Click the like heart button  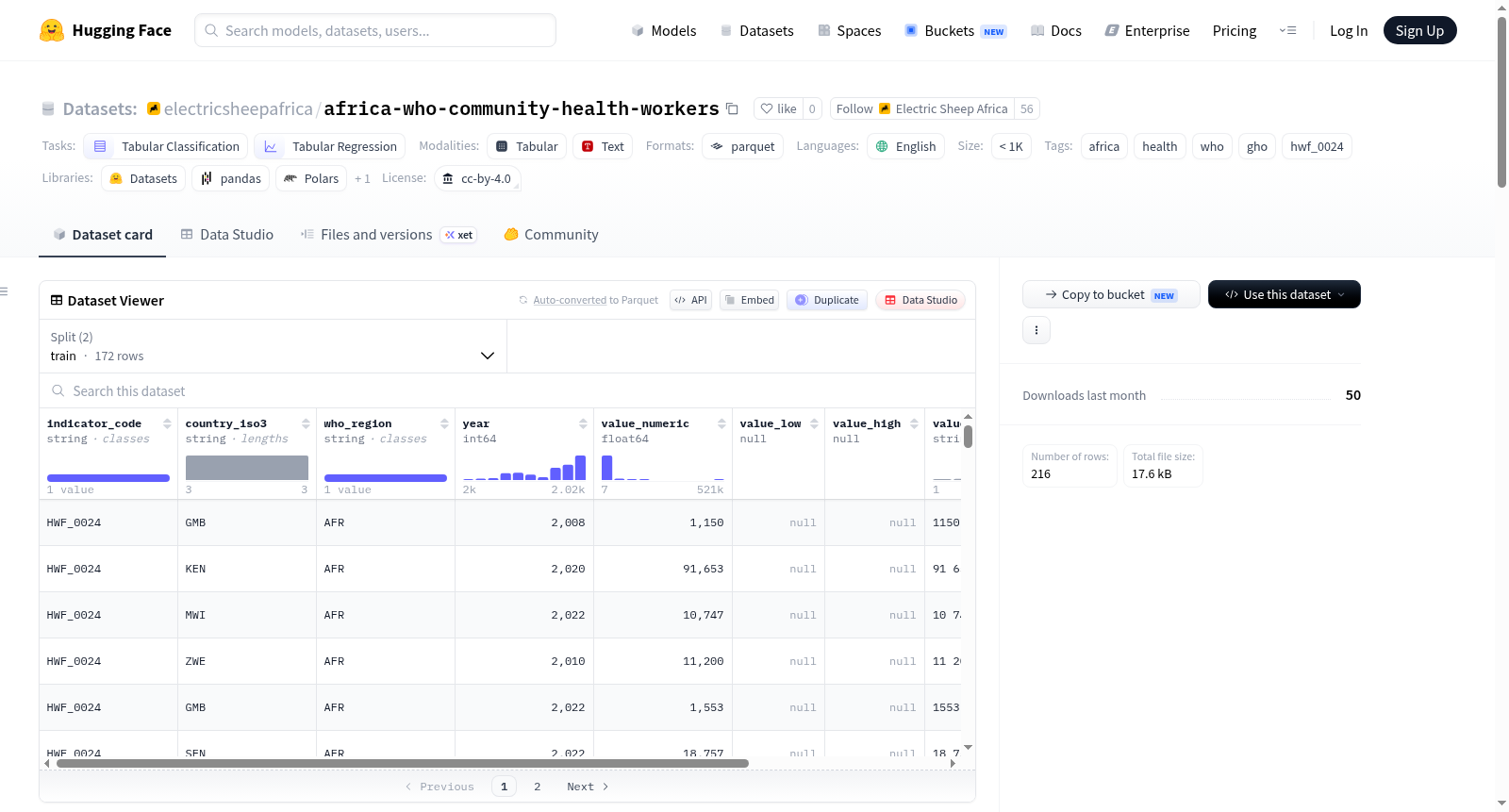coord(779,108)
